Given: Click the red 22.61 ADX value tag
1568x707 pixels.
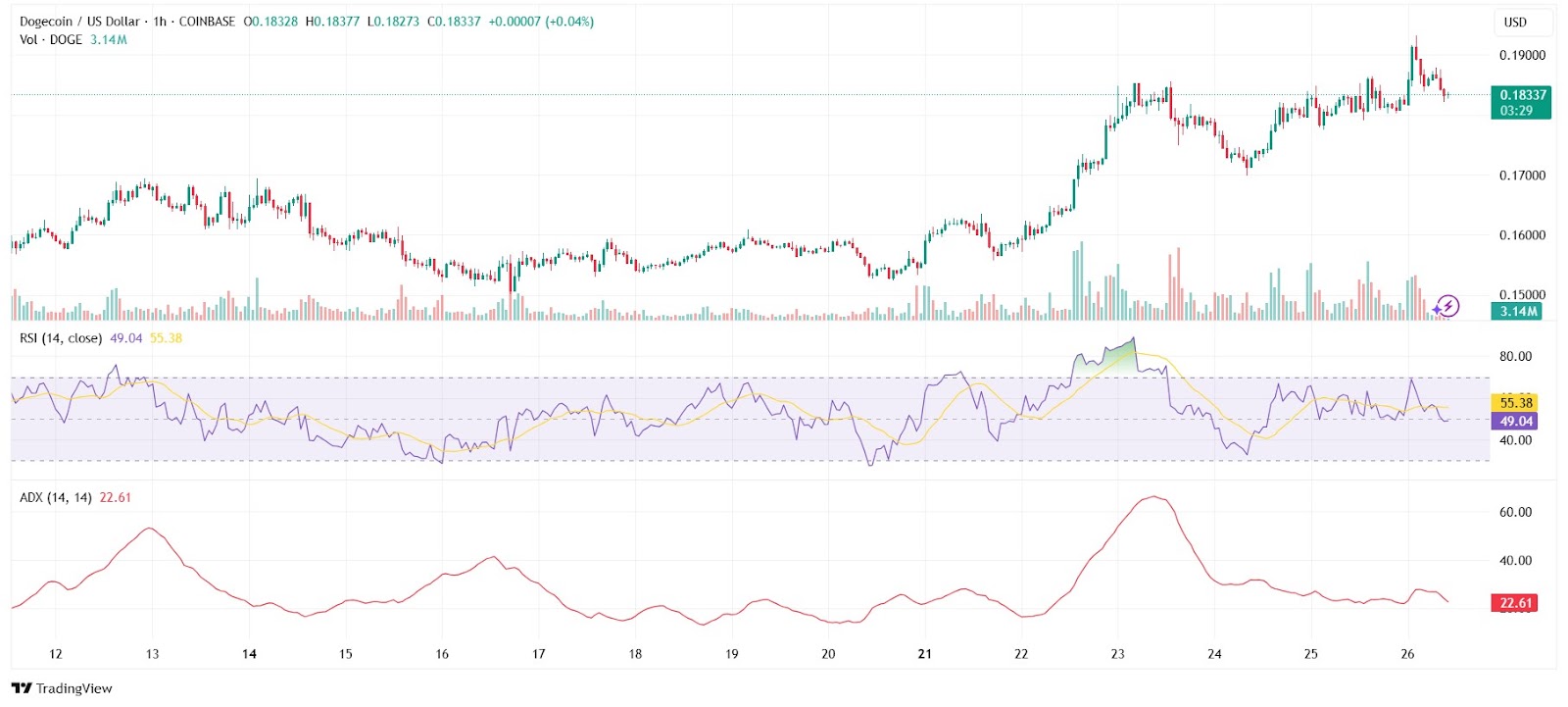Looking at the screenshot, I should [1515, 603].
